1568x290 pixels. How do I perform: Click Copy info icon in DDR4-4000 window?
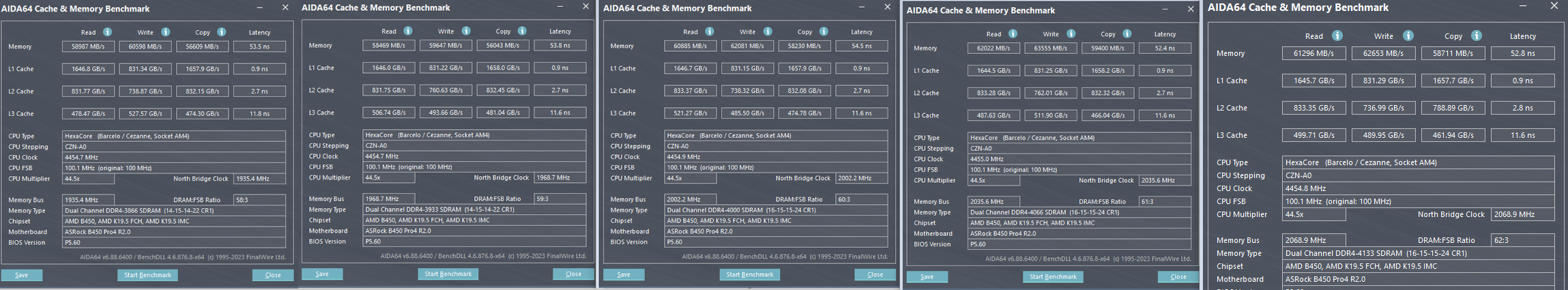[x=824, y=32]
